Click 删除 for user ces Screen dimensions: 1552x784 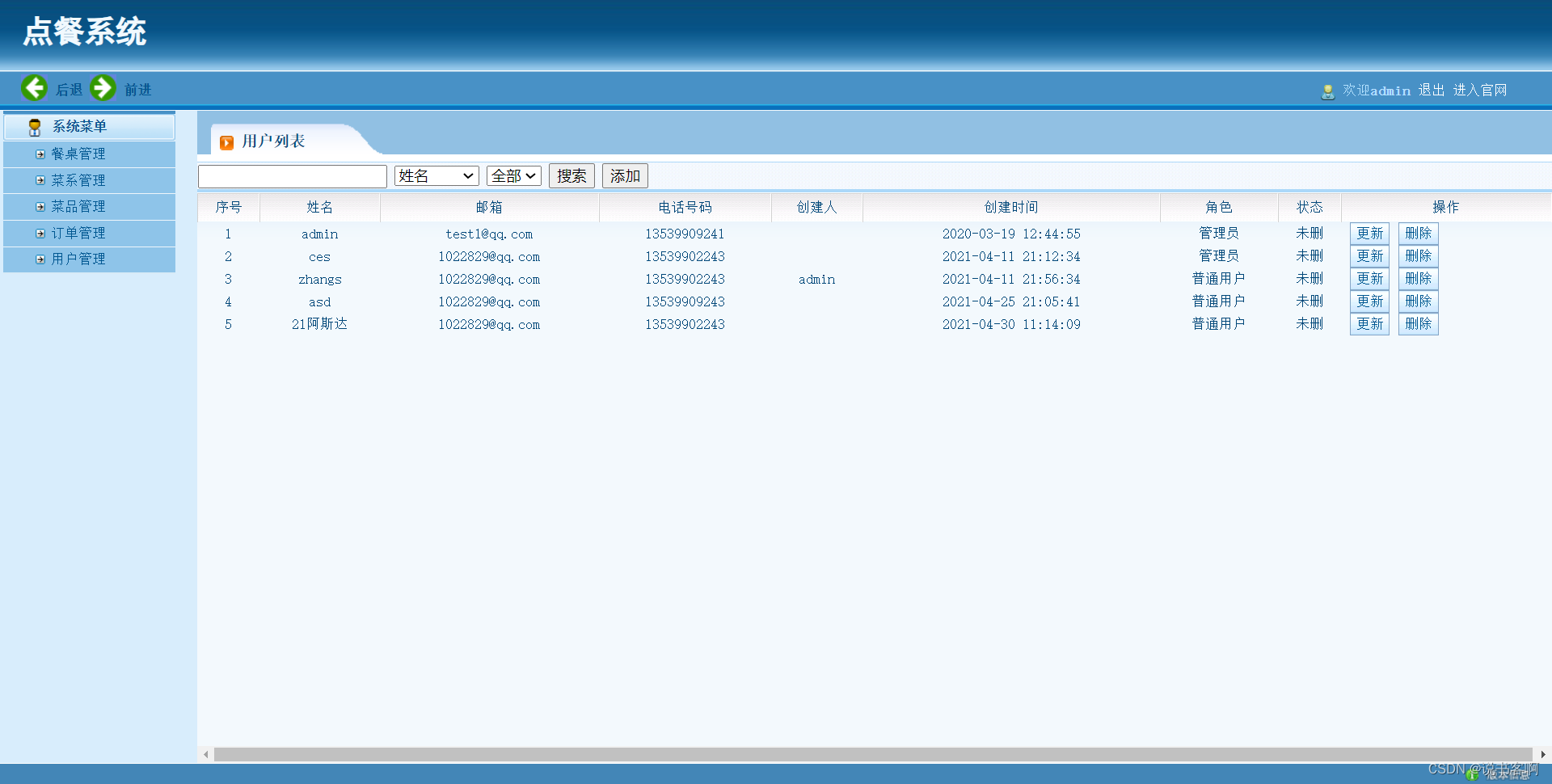1418,256
